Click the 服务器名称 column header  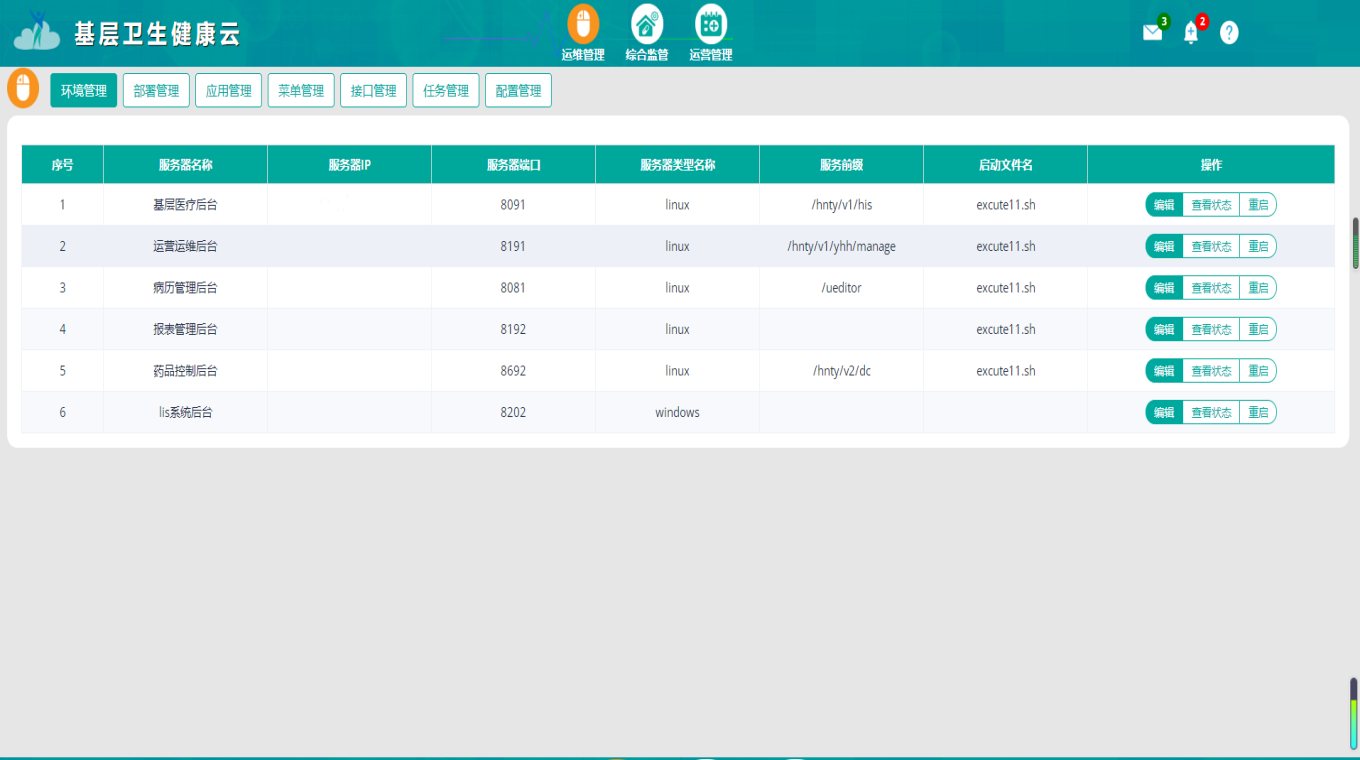pyautogui.click(x=186, y=165)
